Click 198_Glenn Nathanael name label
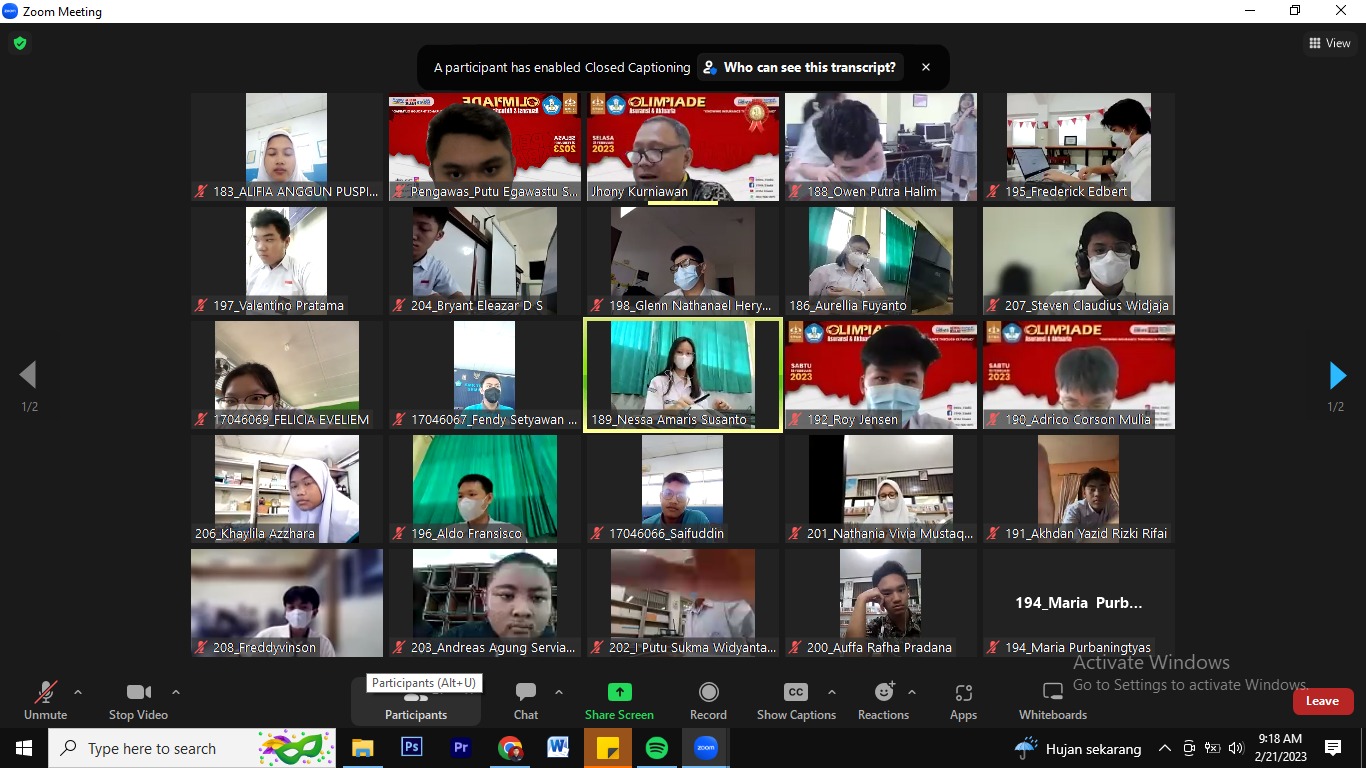This screenshot has width=1366, height=768. [x=682, y=305]
